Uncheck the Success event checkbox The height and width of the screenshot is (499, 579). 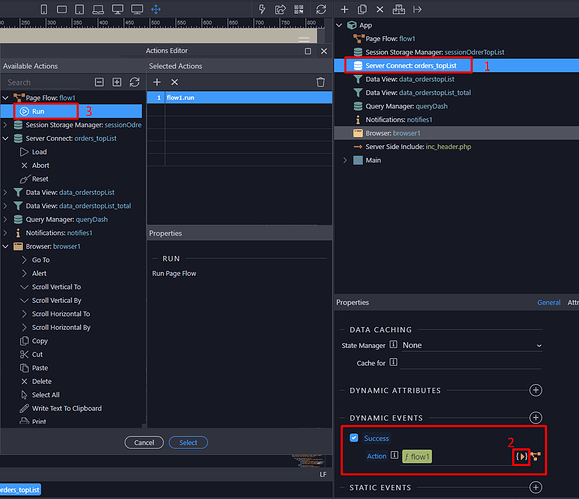click(354, 438)
